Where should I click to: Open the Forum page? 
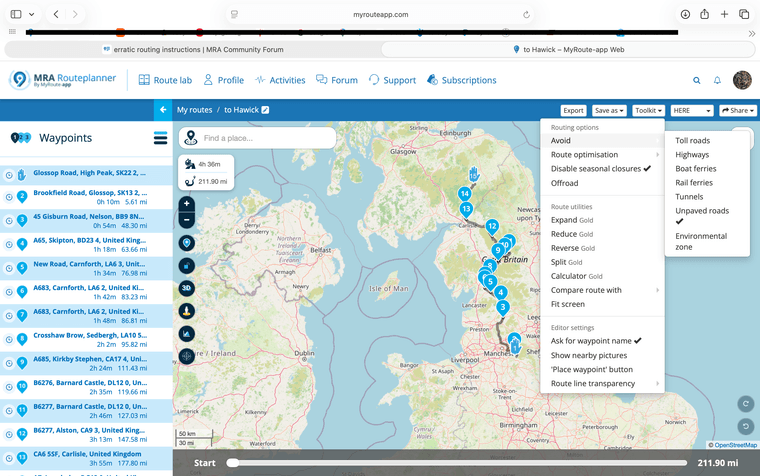click(337, 80)
